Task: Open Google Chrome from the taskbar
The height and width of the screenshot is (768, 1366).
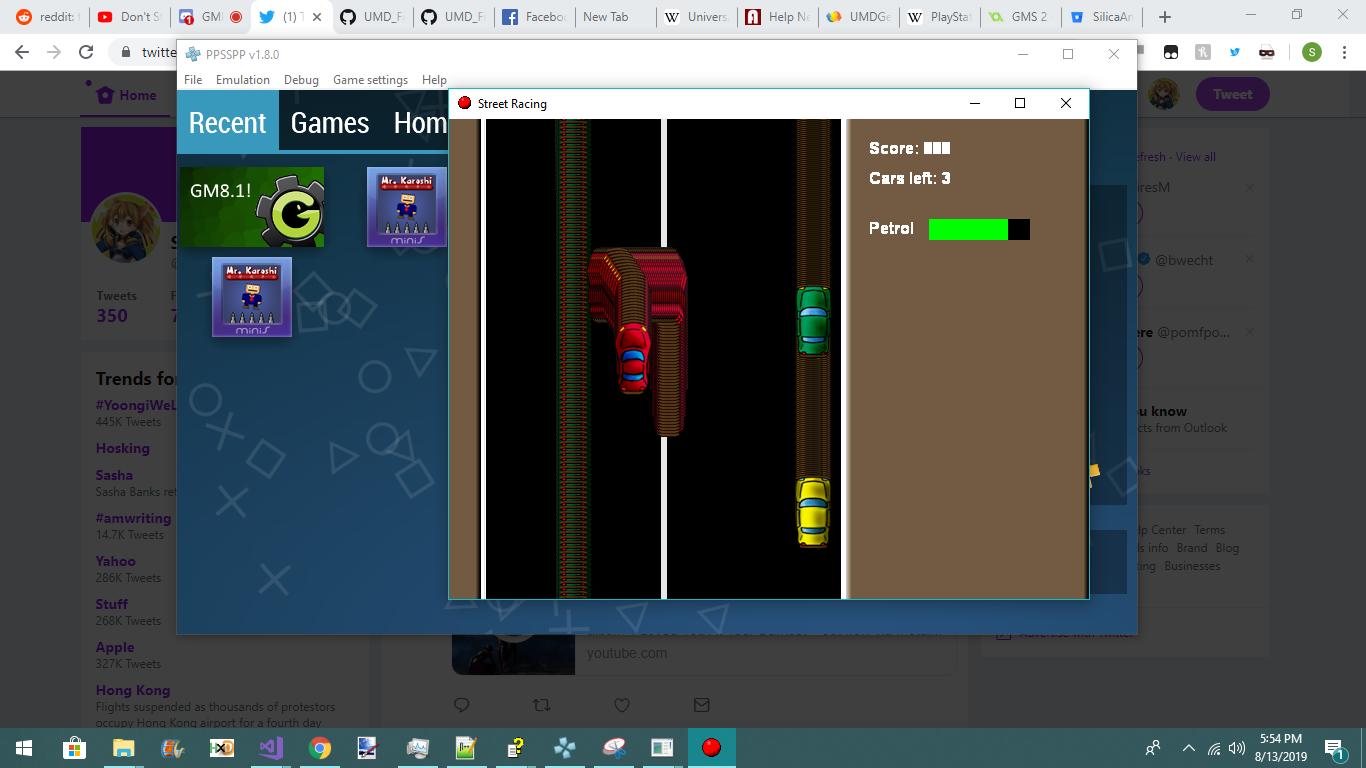Action: (x=319, y=748)
